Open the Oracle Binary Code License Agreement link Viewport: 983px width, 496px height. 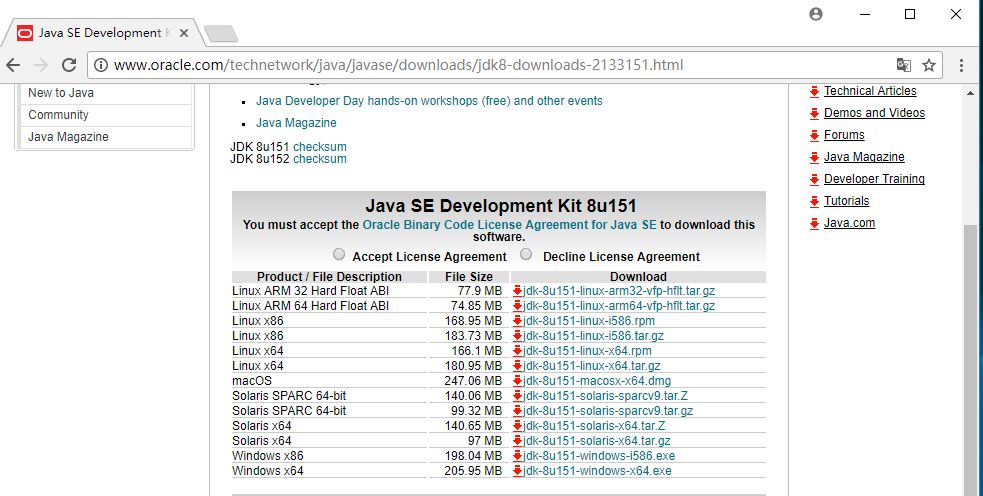click(x=509, y=225)
